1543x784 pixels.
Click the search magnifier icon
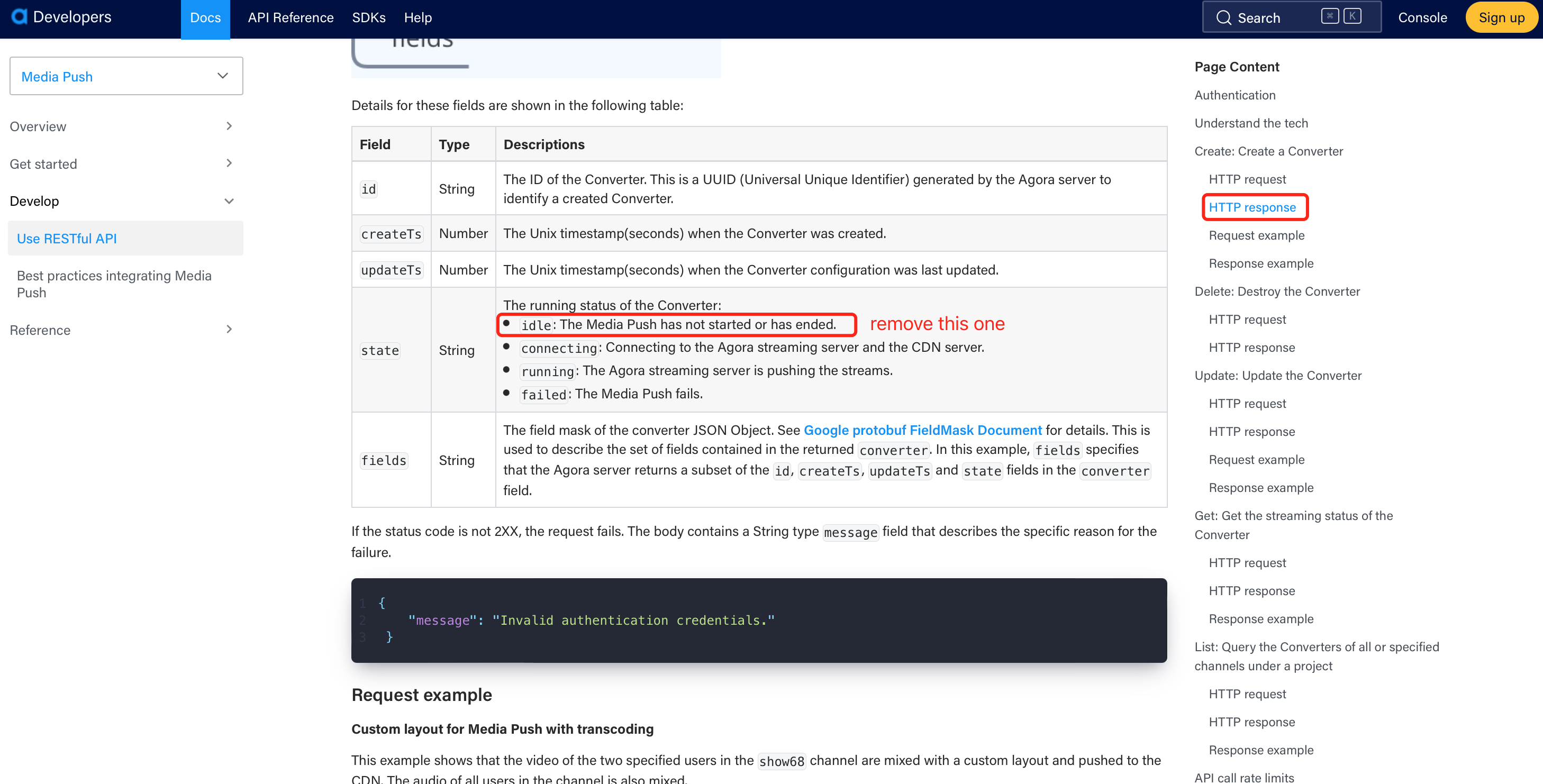[1224, 17]
